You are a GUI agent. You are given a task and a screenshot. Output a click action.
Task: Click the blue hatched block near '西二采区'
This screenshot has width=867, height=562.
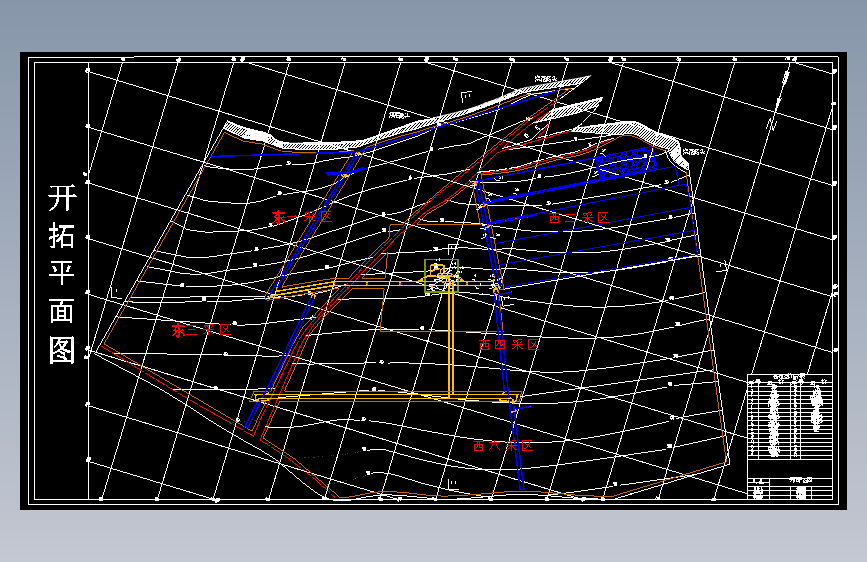pos(626,163)
